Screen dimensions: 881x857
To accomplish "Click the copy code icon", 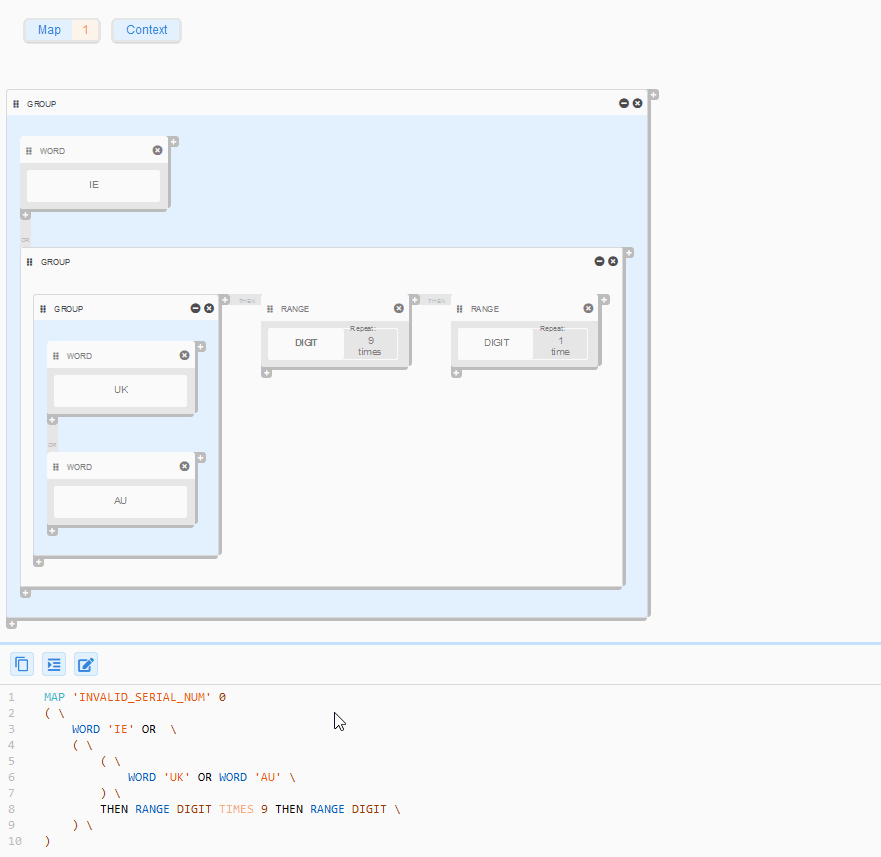I will (x=22, y=664).
